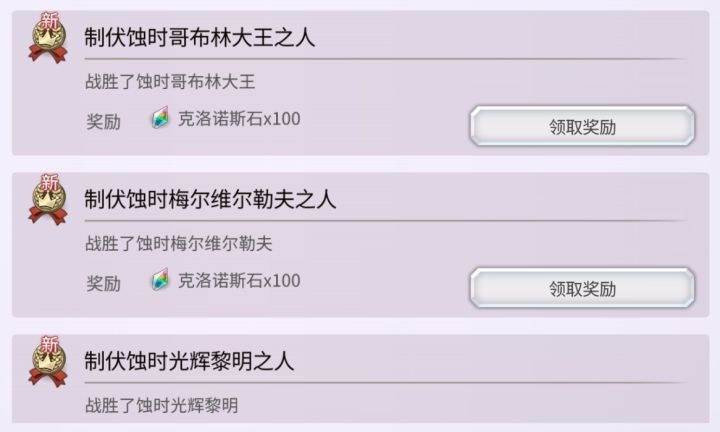Screen dimensions: 720x432
Task: Tap the 克洛诺斯石 crystal icon in 梅尔维尔勒夫 reward
Action: tap(161, 281)
